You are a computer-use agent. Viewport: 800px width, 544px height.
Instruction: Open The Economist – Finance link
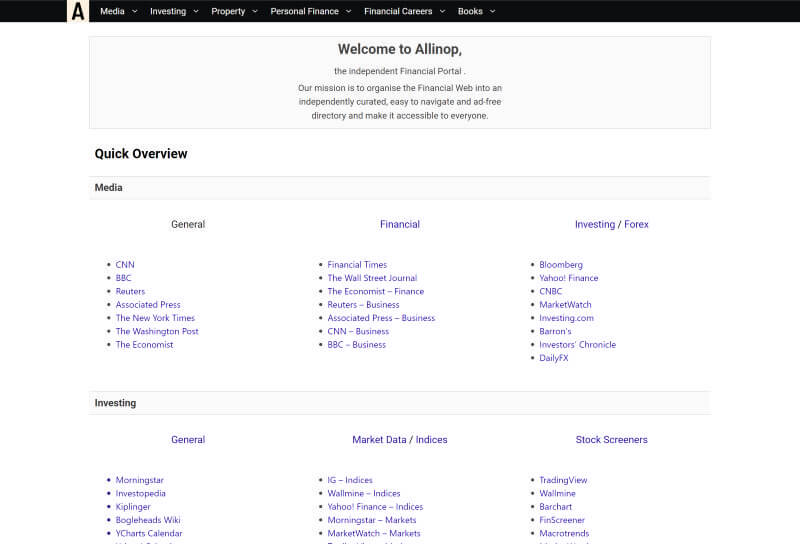(x=376, y=291)
